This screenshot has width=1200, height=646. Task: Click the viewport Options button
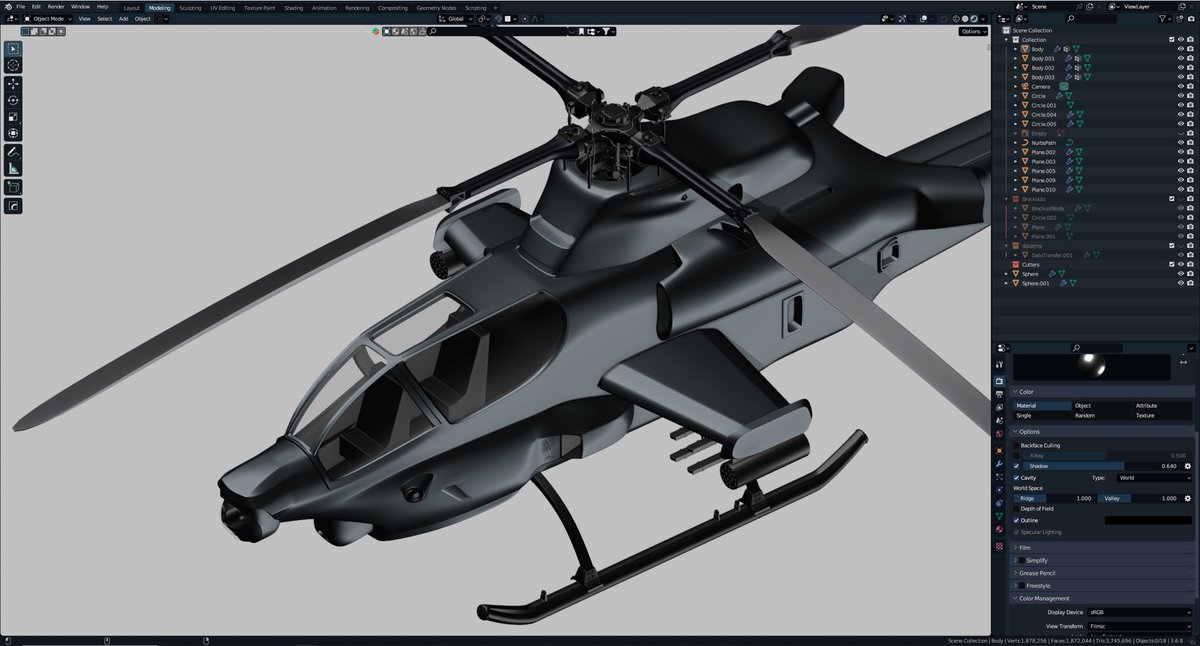pyautogui.click(x=972, y=31)
